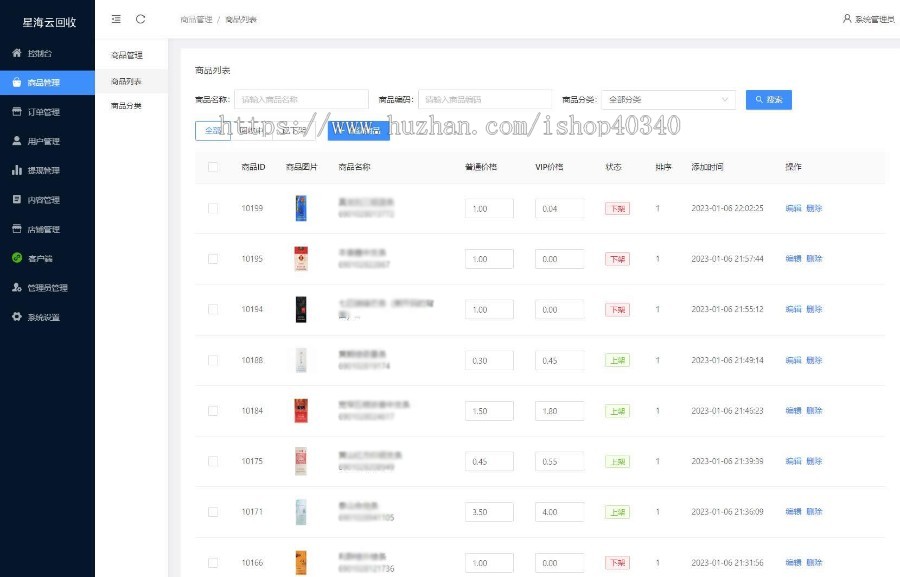Click 编辑 for product 10171

[x=793, y=512]
